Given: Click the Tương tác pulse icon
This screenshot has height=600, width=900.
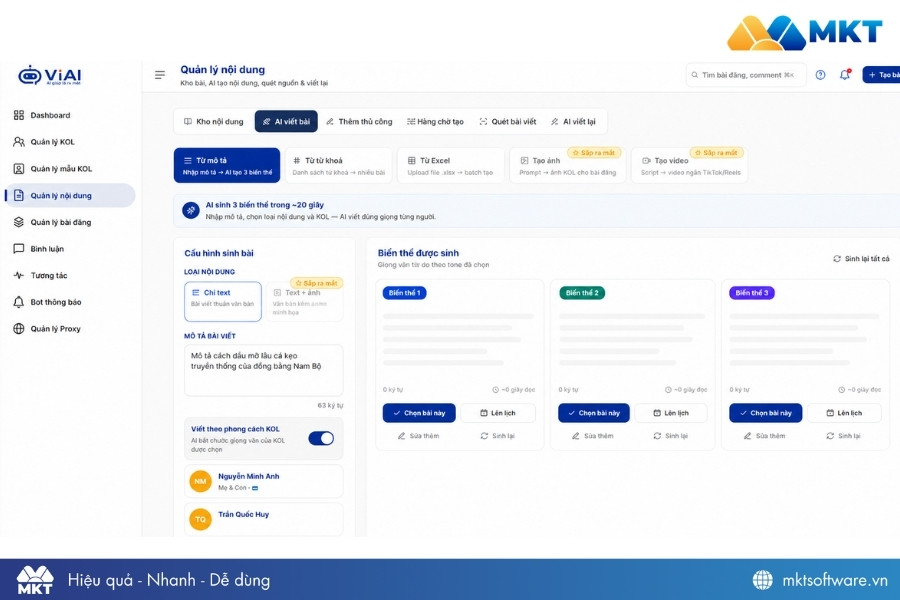Looking at the screenshot, I should coord(19,275).
